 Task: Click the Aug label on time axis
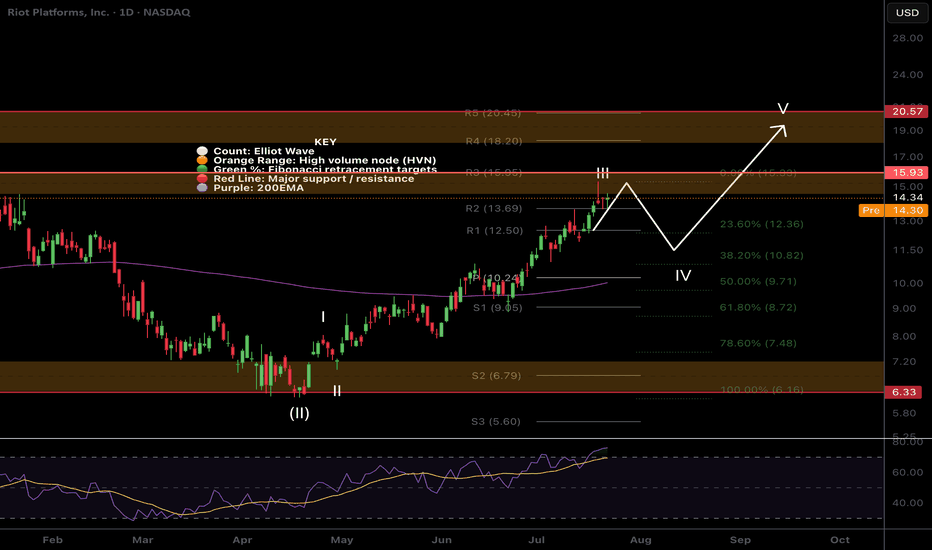(x=641, y=540)
